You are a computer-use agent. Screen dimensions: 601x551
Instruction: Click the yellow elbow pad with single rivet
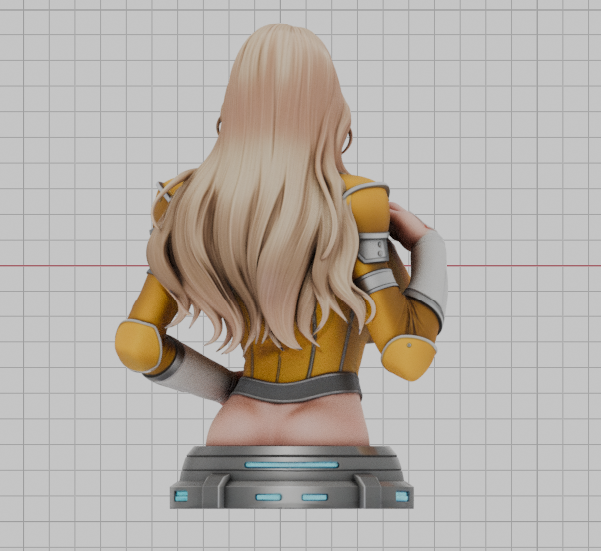pos(409,356)
